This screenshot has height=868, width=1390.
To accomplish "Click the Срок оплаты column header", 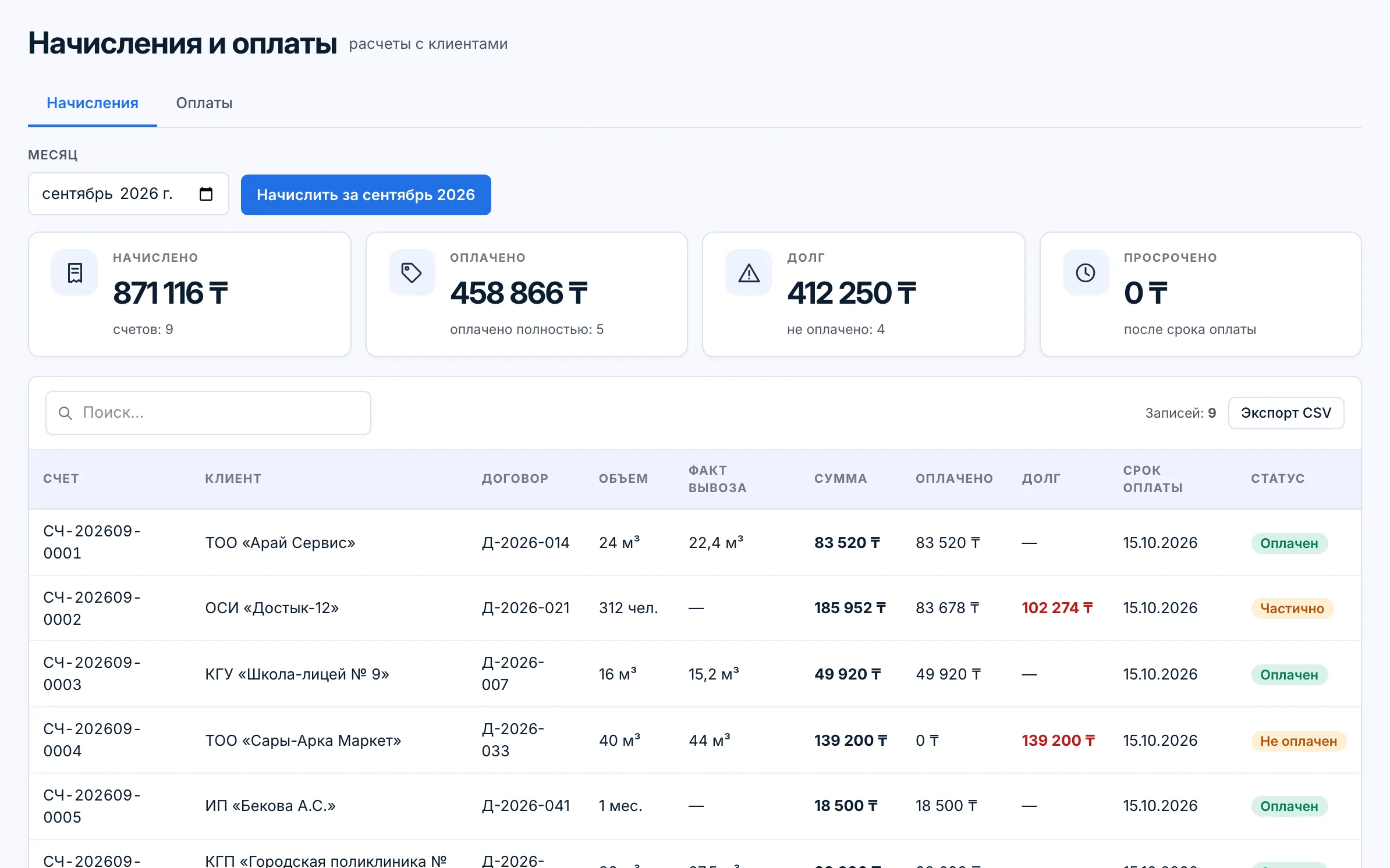I will [x=1153, y=479].
